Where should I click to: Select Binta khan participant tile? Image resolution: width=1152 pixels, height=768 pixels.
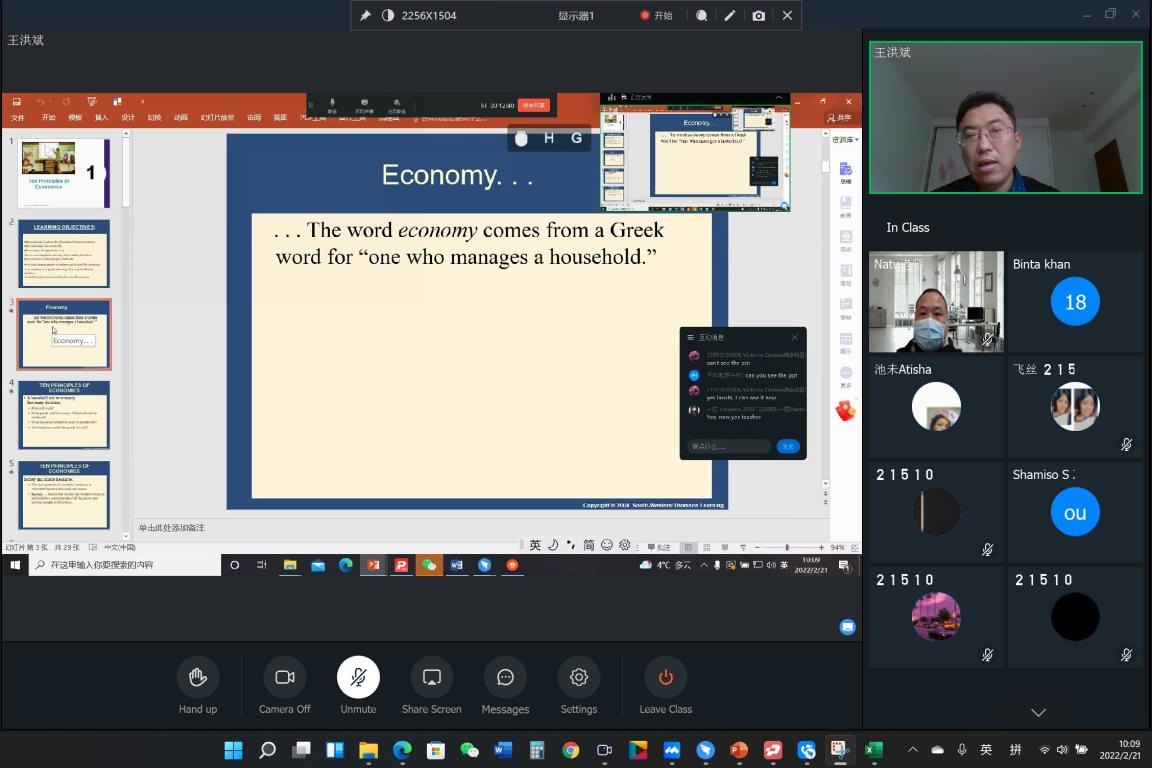[x=1075, y=301]
